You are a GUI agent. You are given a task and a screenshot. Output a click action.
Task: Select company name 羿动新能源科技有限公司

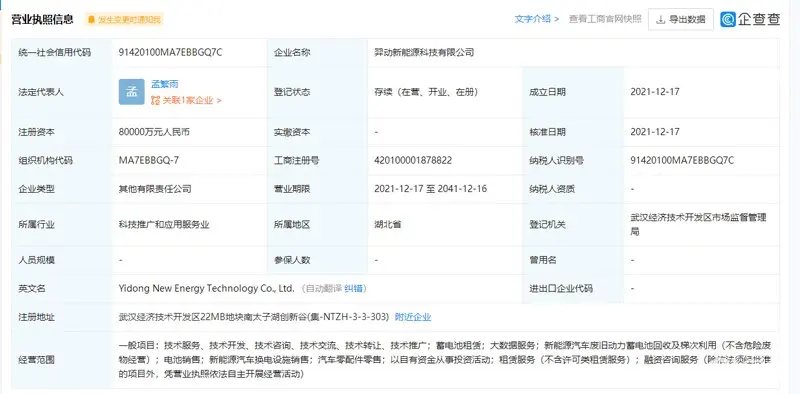coord(424,52)
